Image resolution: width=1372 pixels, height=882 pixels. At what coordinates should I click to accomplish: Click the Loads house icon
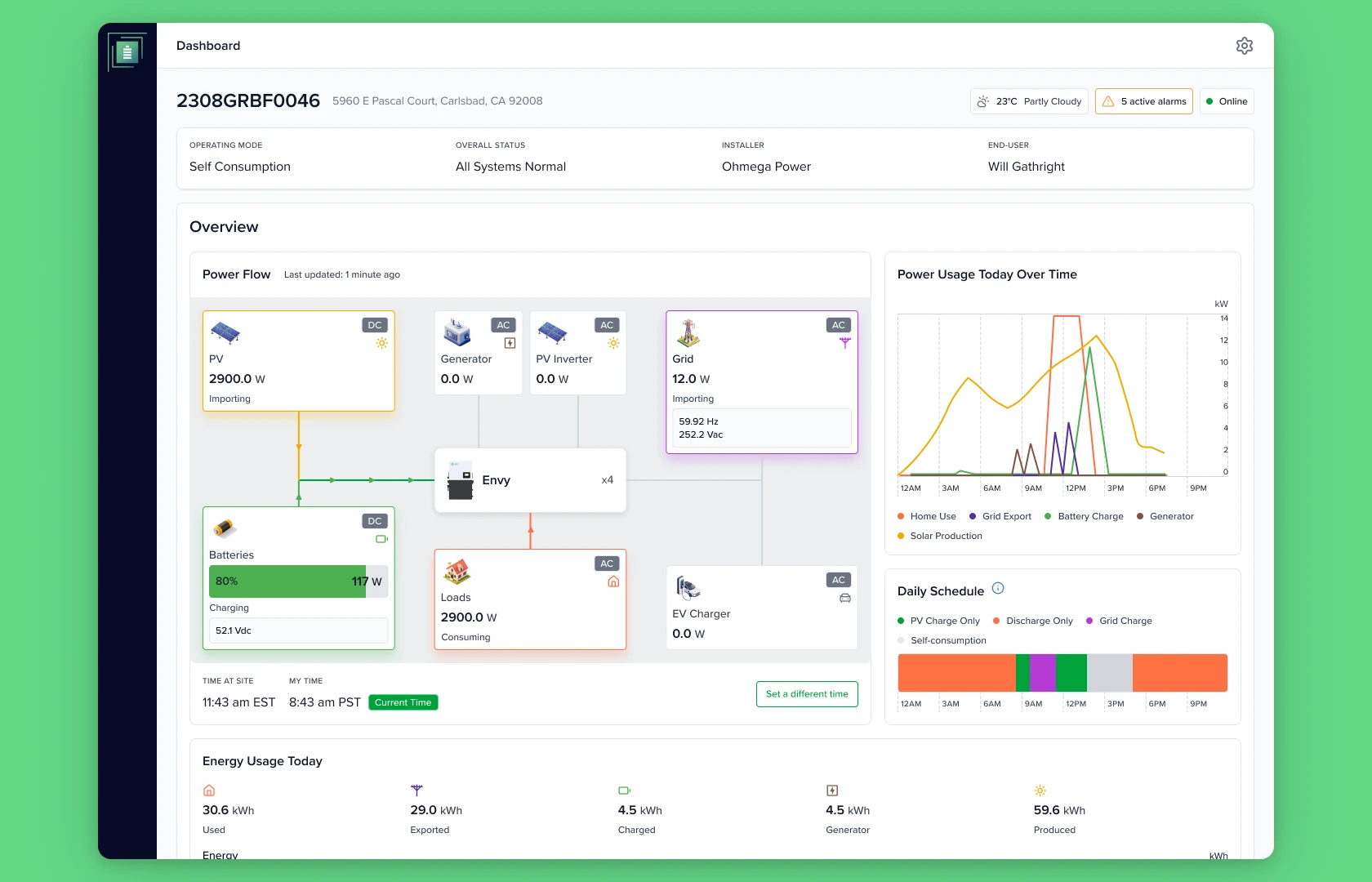click(x=457, y=571)
